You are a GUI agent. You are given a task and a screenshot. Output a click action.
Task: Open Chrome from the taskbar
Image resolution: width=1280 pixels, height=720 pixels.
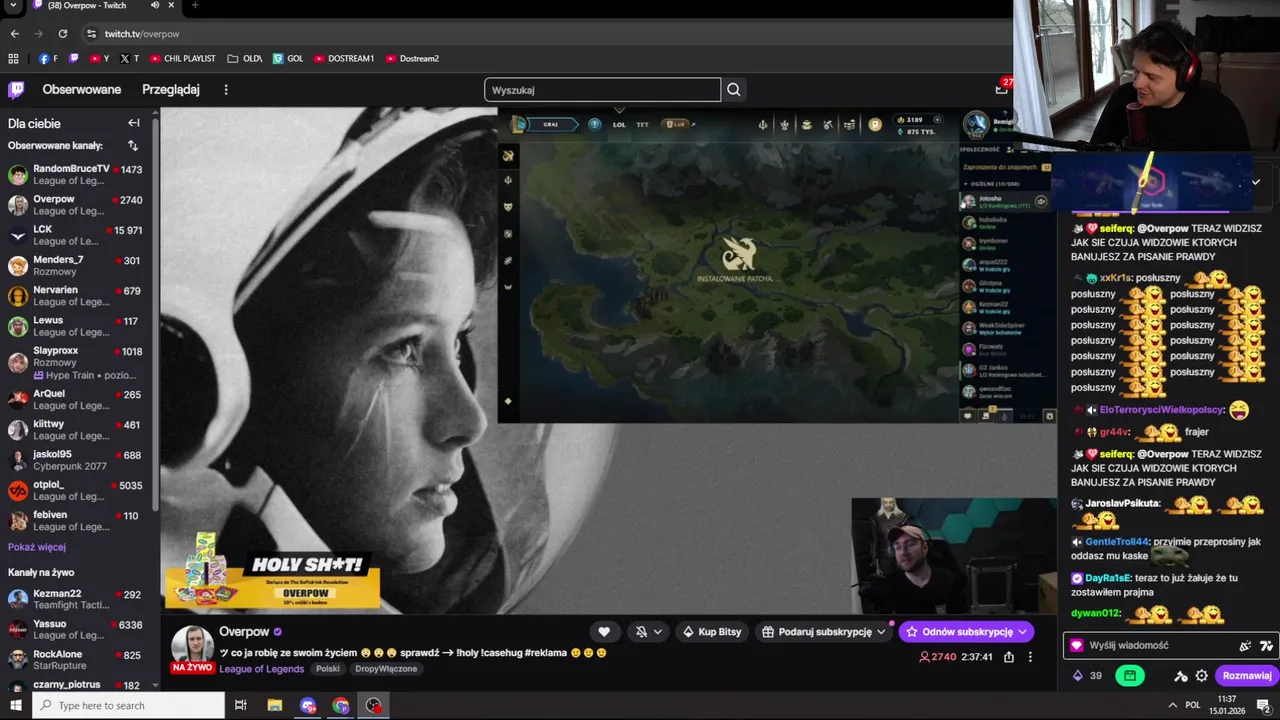pos(341,705)
